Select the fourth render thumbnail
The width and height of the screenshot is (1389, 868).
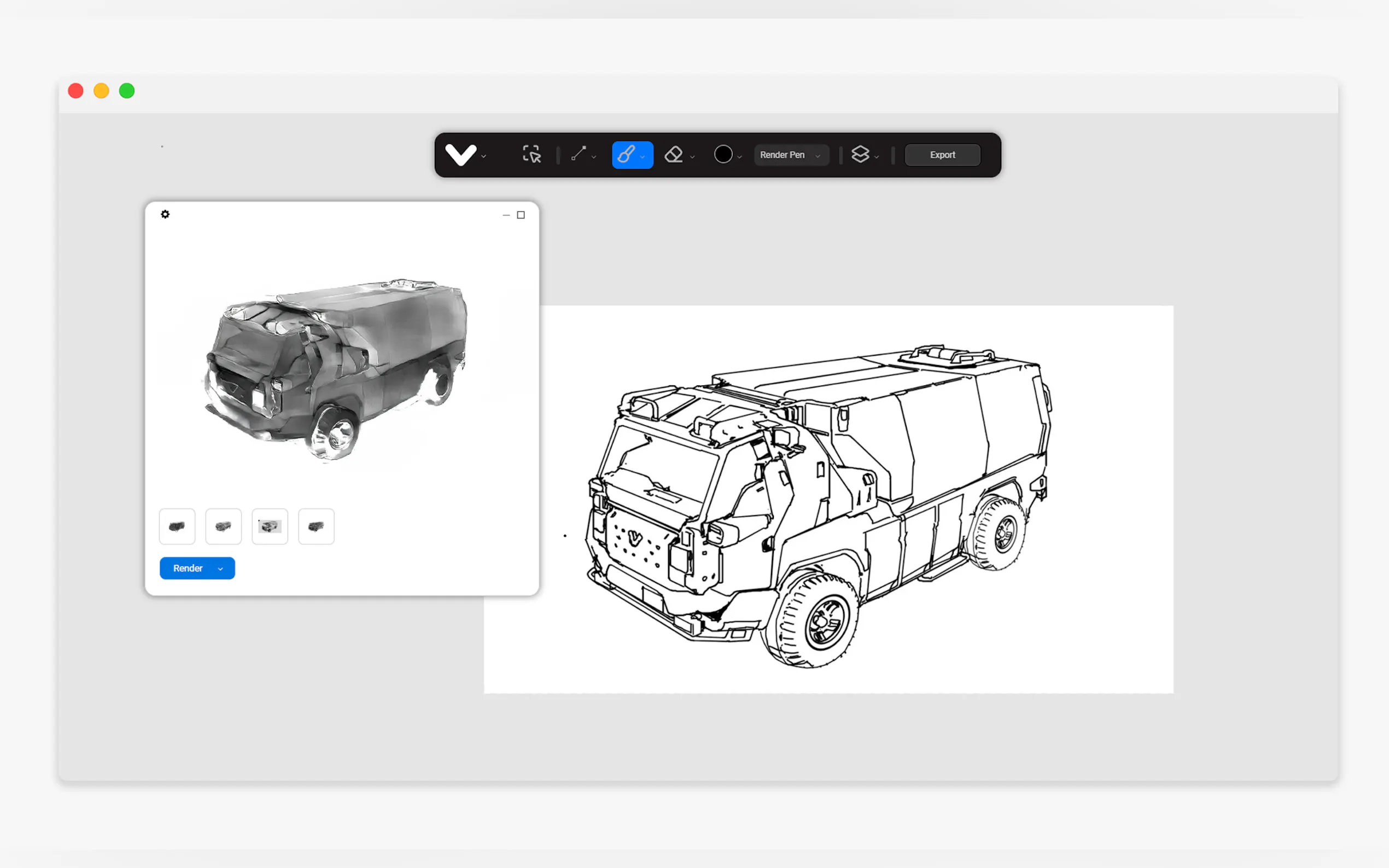[316, 526]
